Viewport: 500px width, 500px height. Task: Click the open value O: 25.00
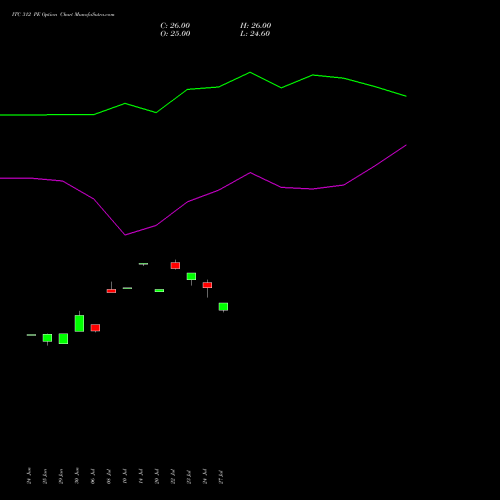(x=175, y=33)
